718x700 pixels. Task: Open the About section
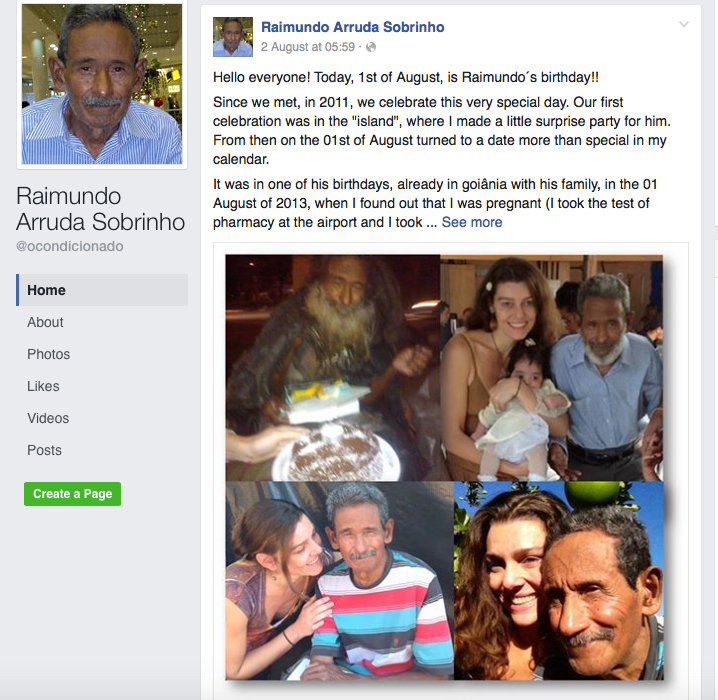[45, 322]
